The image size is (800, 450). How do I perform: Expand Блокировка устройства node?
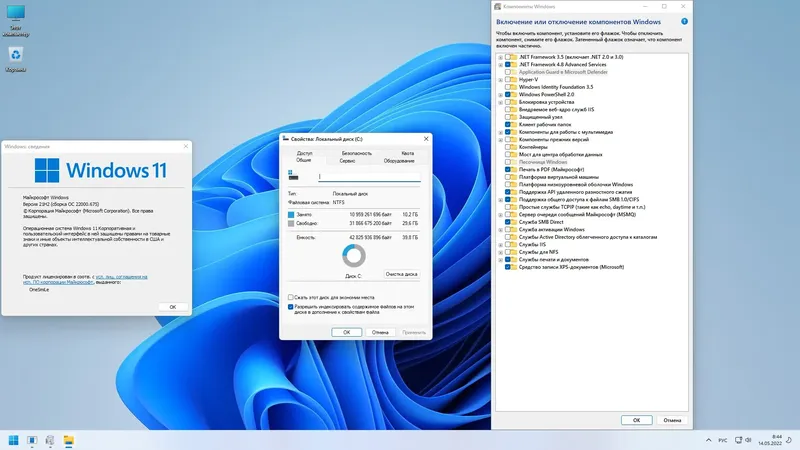pos(501,103)
